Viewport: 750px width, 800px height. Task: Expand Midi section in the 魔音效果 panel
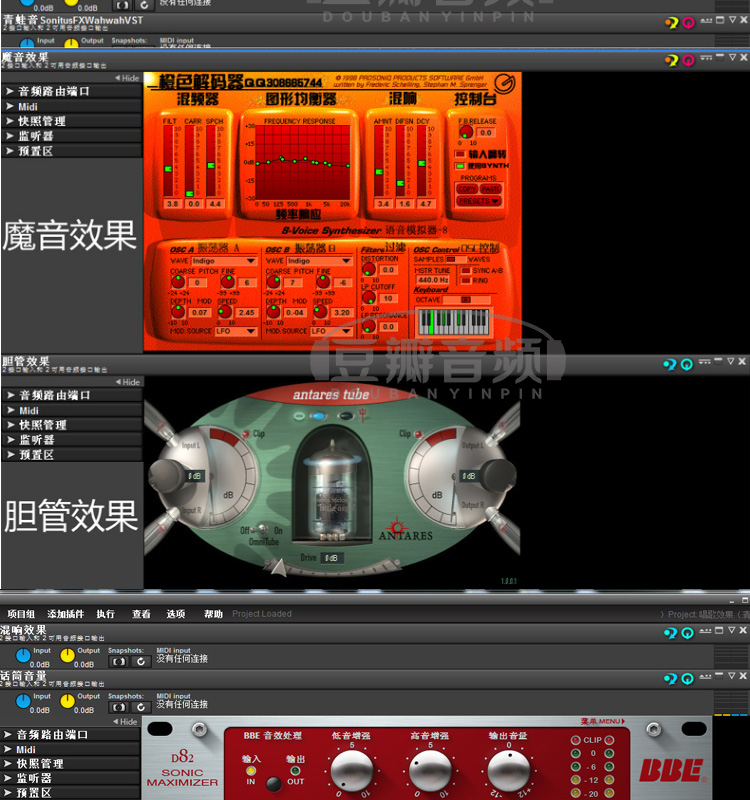(x=71, y=106)
